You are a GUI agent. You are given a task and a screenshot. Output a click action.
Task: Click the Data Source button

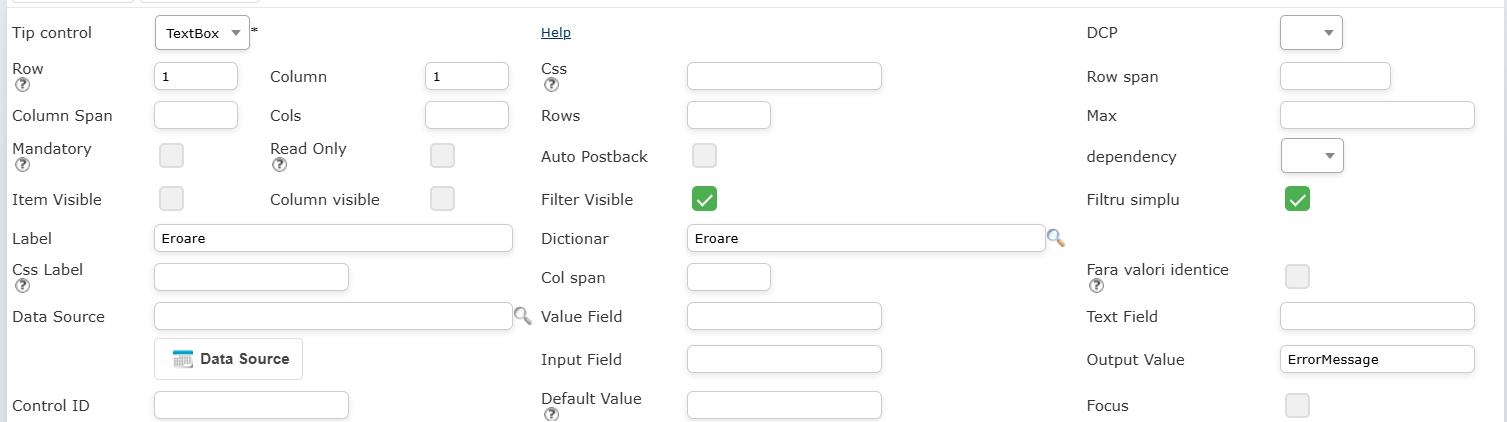pos(229,359)
